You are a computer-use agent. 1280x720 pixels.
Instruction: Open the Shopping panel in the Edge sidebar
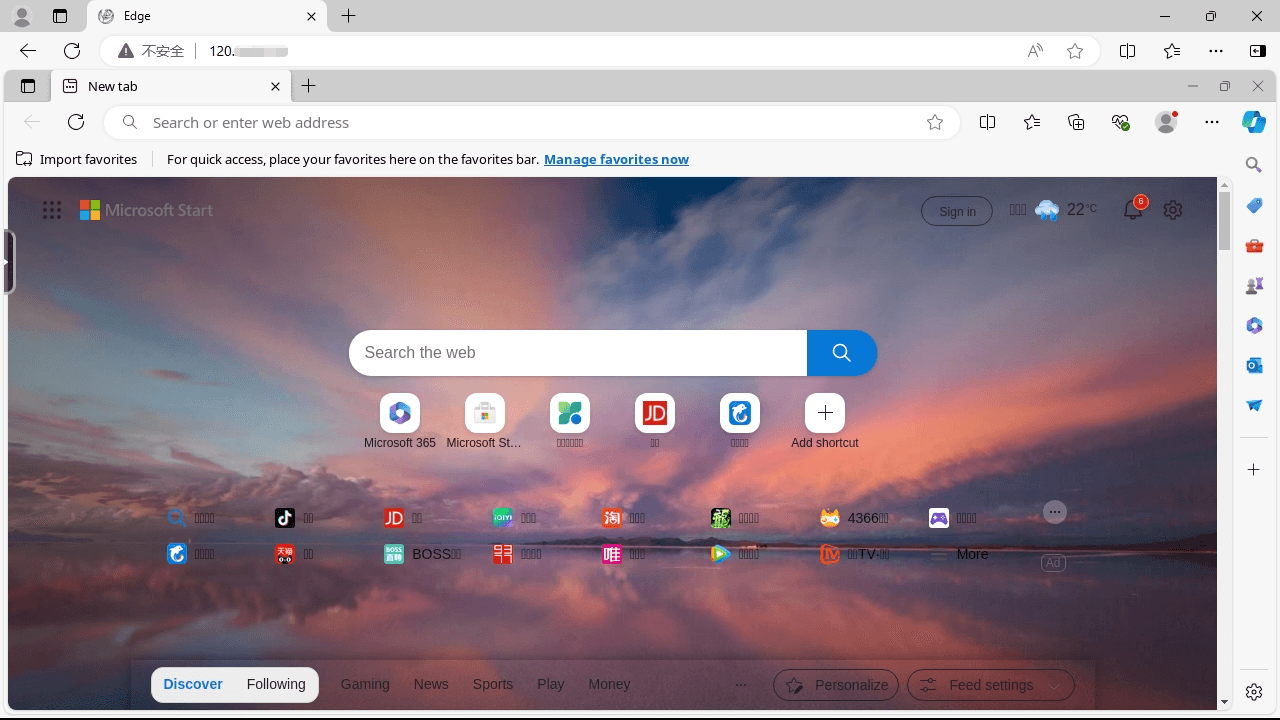pyautogui.click(x=1254, y=206)
